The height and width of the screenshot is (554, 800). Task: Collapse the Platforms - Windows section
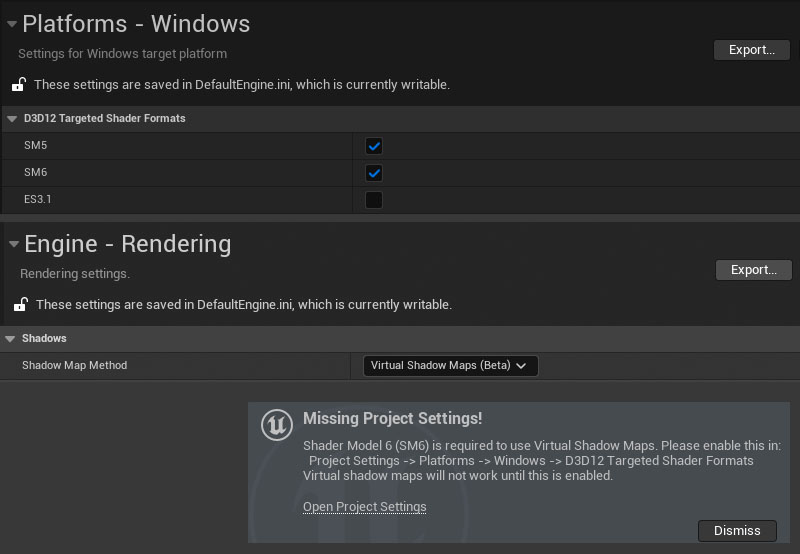tap(12, 24)
